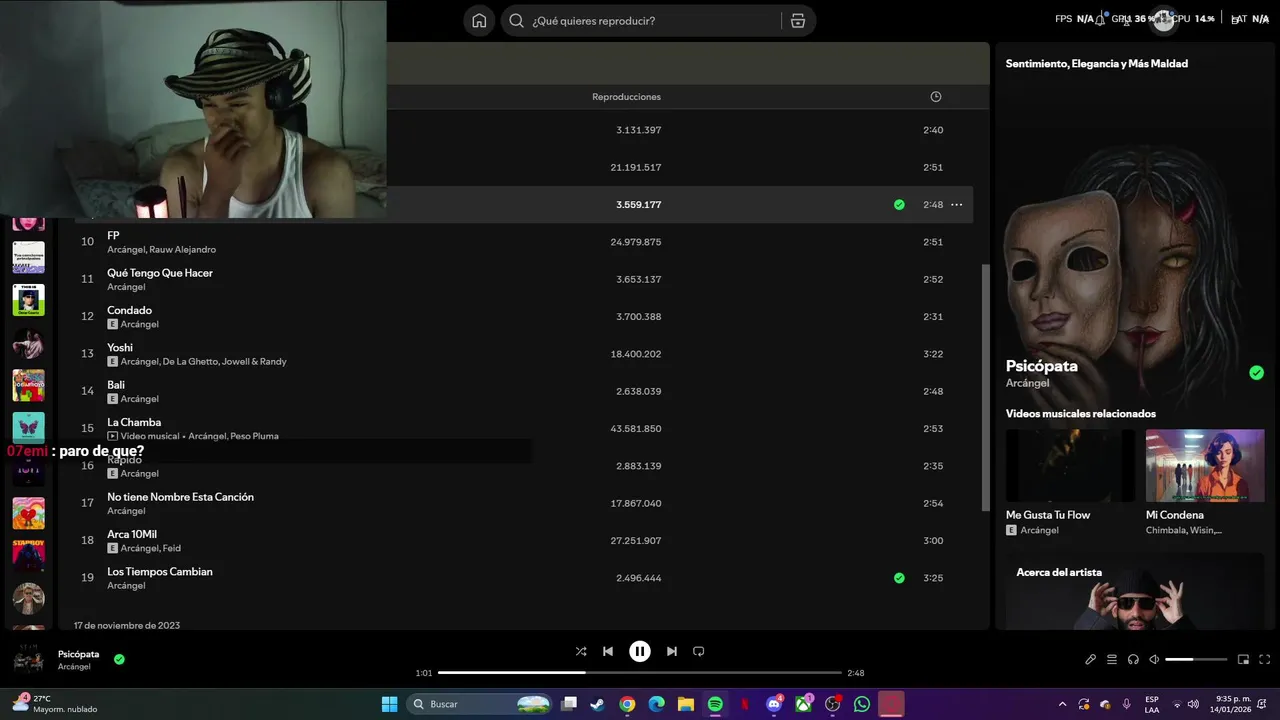Open the mini player
This screenshot has width=1280, height=720.
tap(1244, 659)
